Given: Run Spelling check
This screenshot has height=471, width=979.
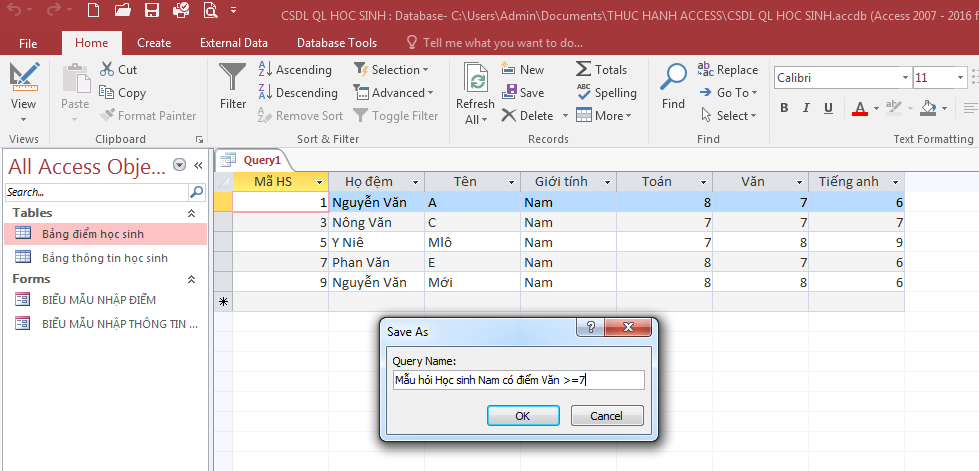Looking at the screenshot, I should pos(606,92).
